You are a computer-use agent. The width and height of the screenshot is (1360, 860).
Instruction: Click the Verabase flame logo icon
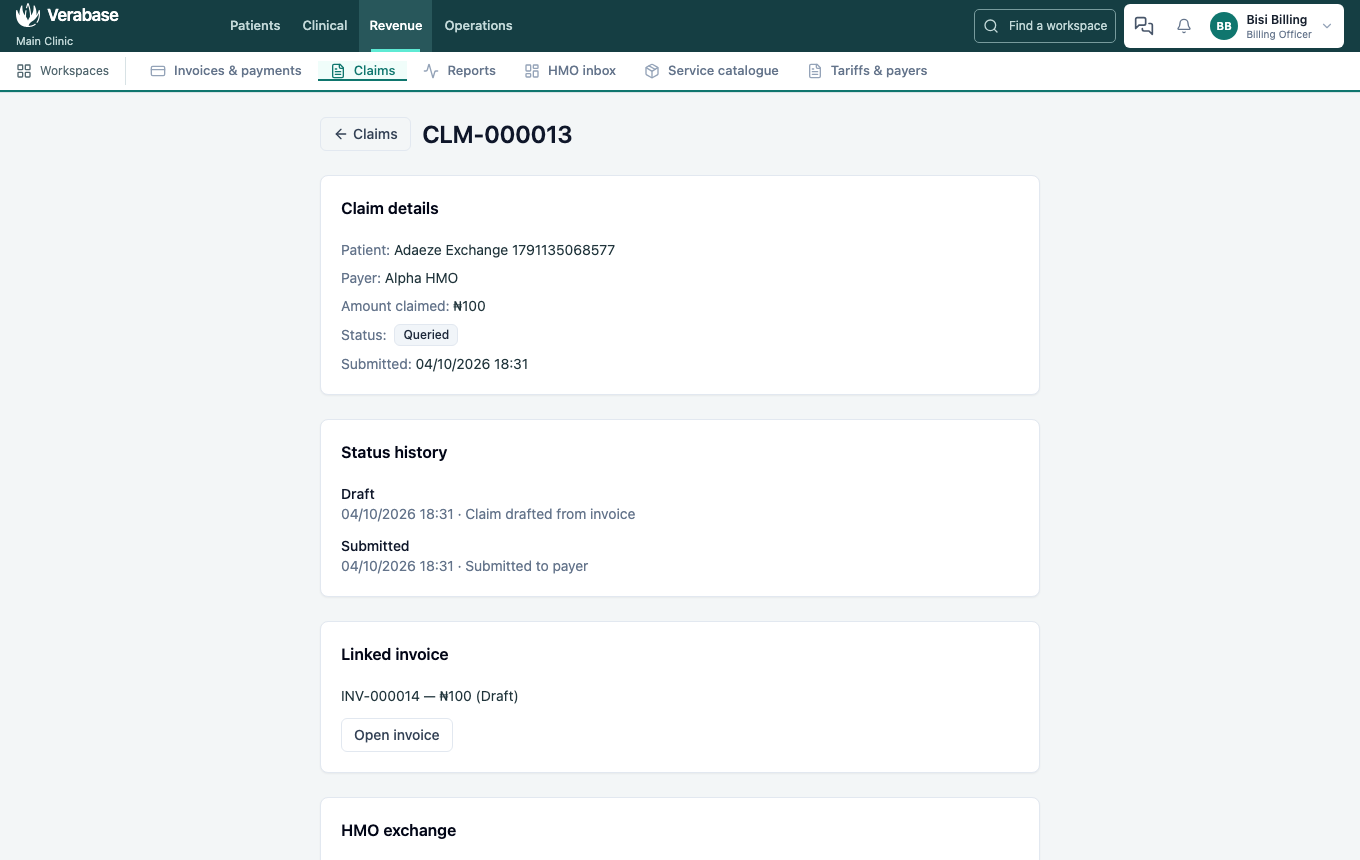28,16
